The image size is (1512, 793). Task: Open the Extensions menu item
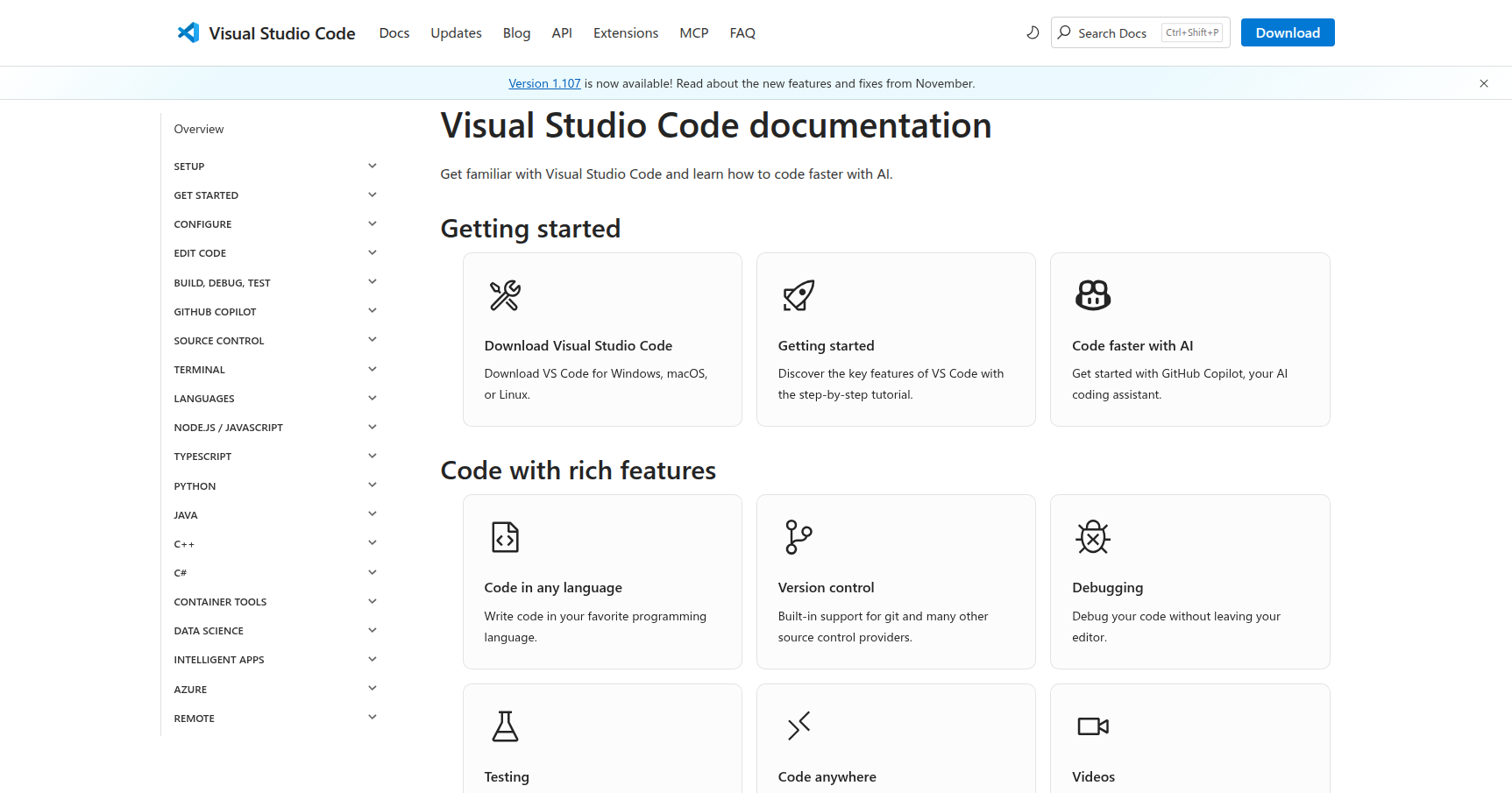coord(625,33)
